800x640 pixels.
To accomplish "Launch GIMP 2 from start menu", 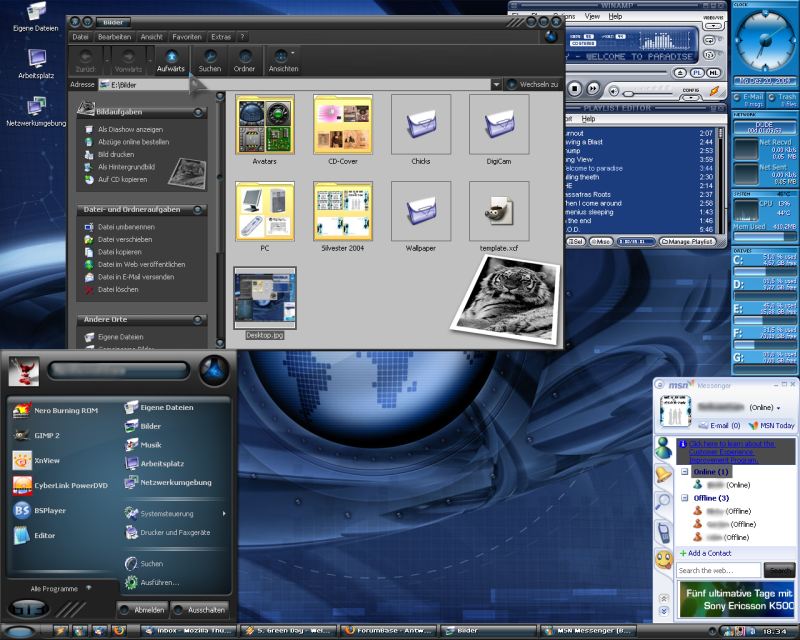I will 37,435.
